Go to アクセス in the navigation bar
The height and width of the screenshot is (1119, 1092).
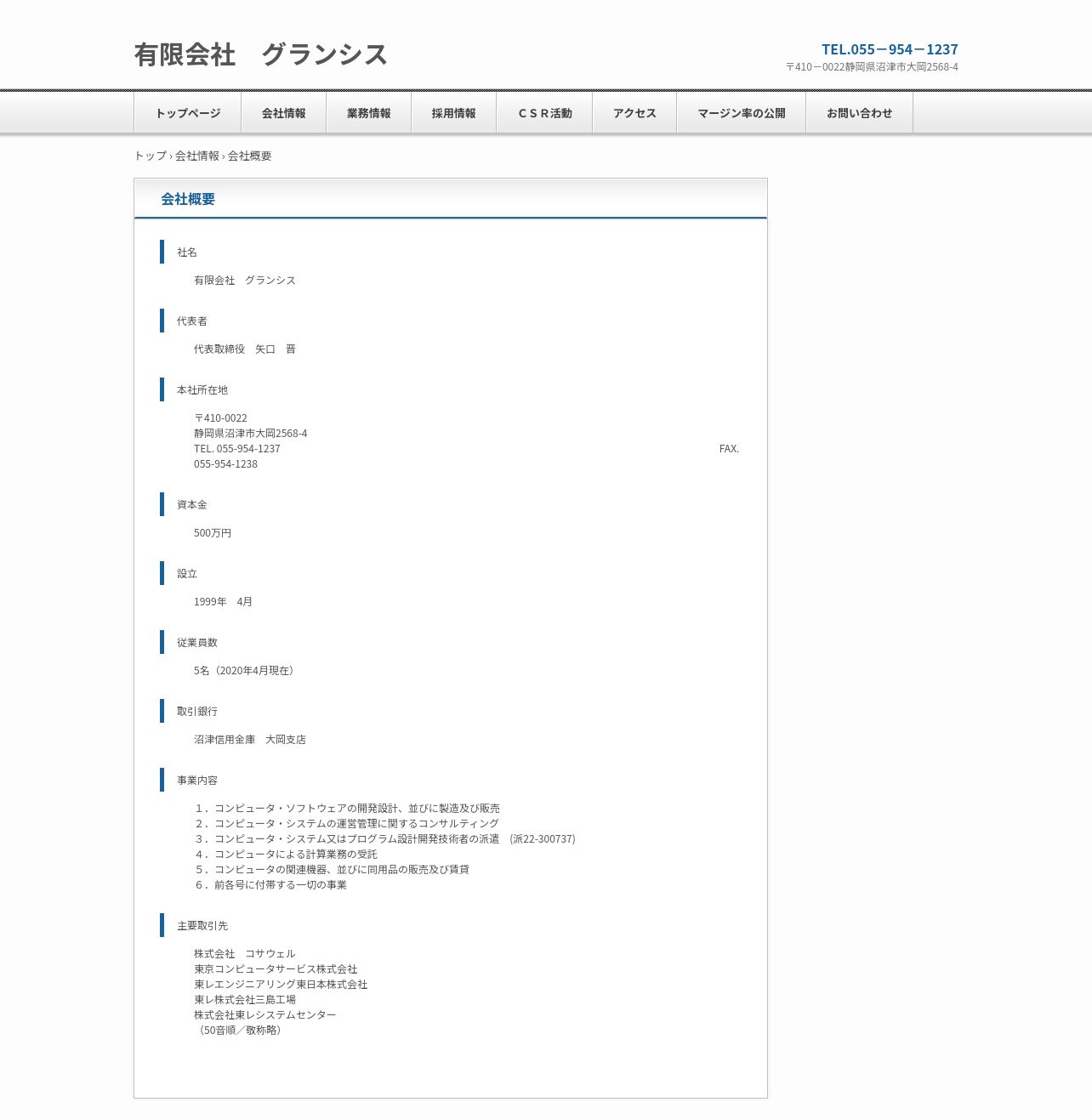[634, 113]
